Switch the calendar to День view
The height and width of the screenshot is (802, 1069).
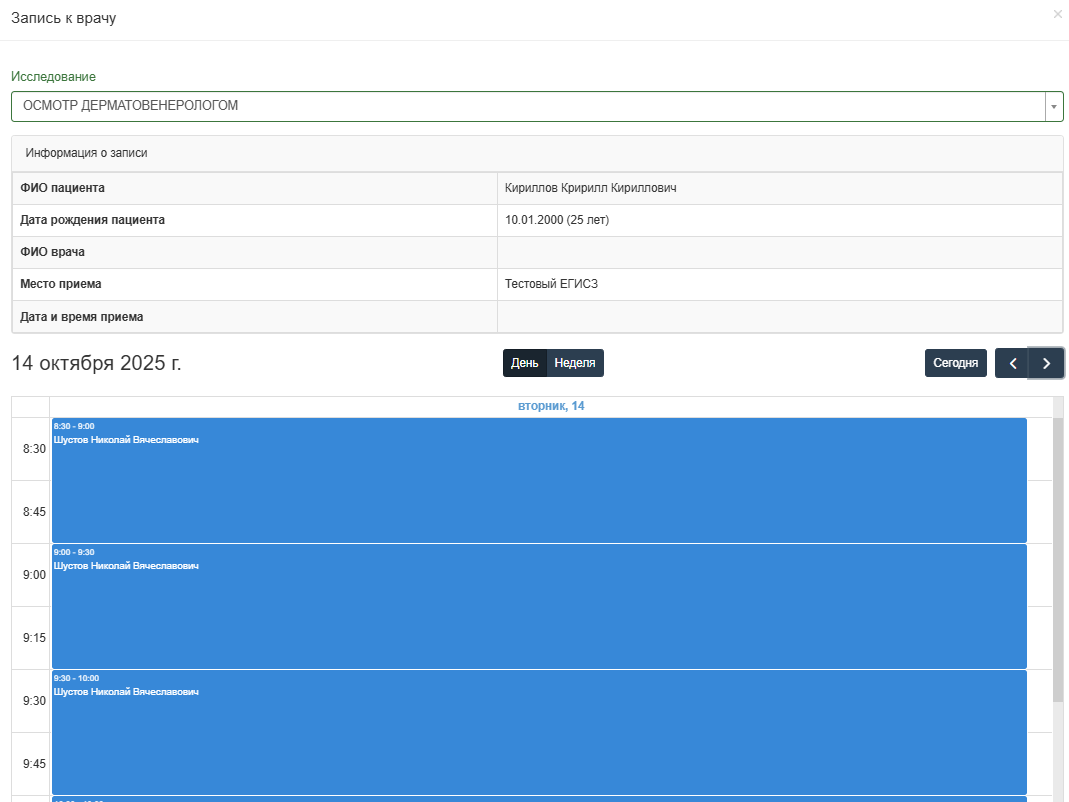click(525, 363)
